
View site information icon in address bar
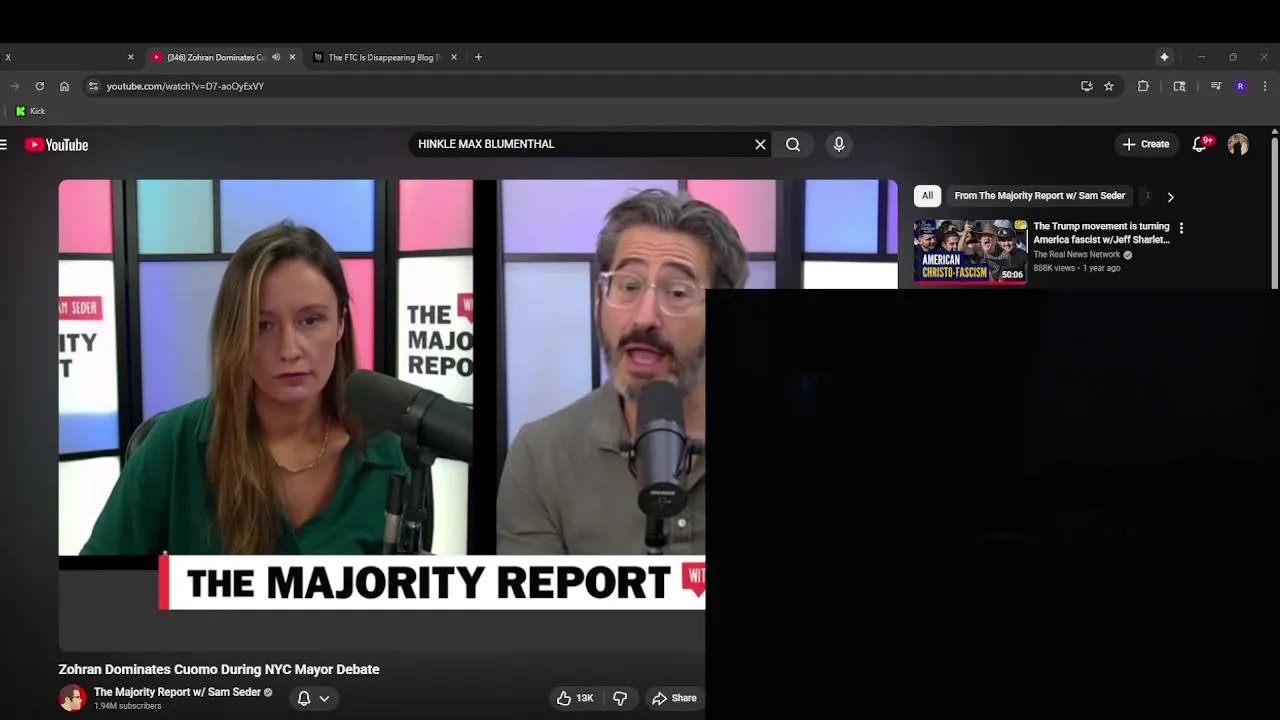click(x=93, y=86)
